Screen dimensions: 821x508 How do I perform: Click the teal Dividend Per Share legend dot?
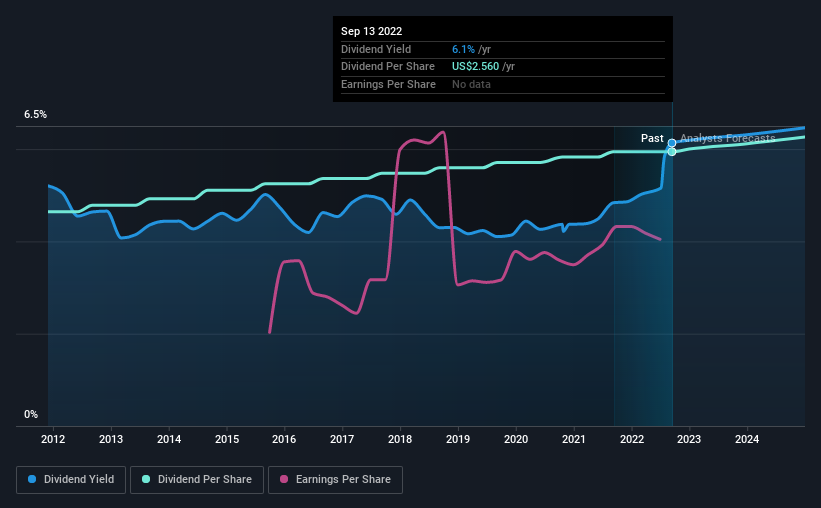tap(146, 479)
